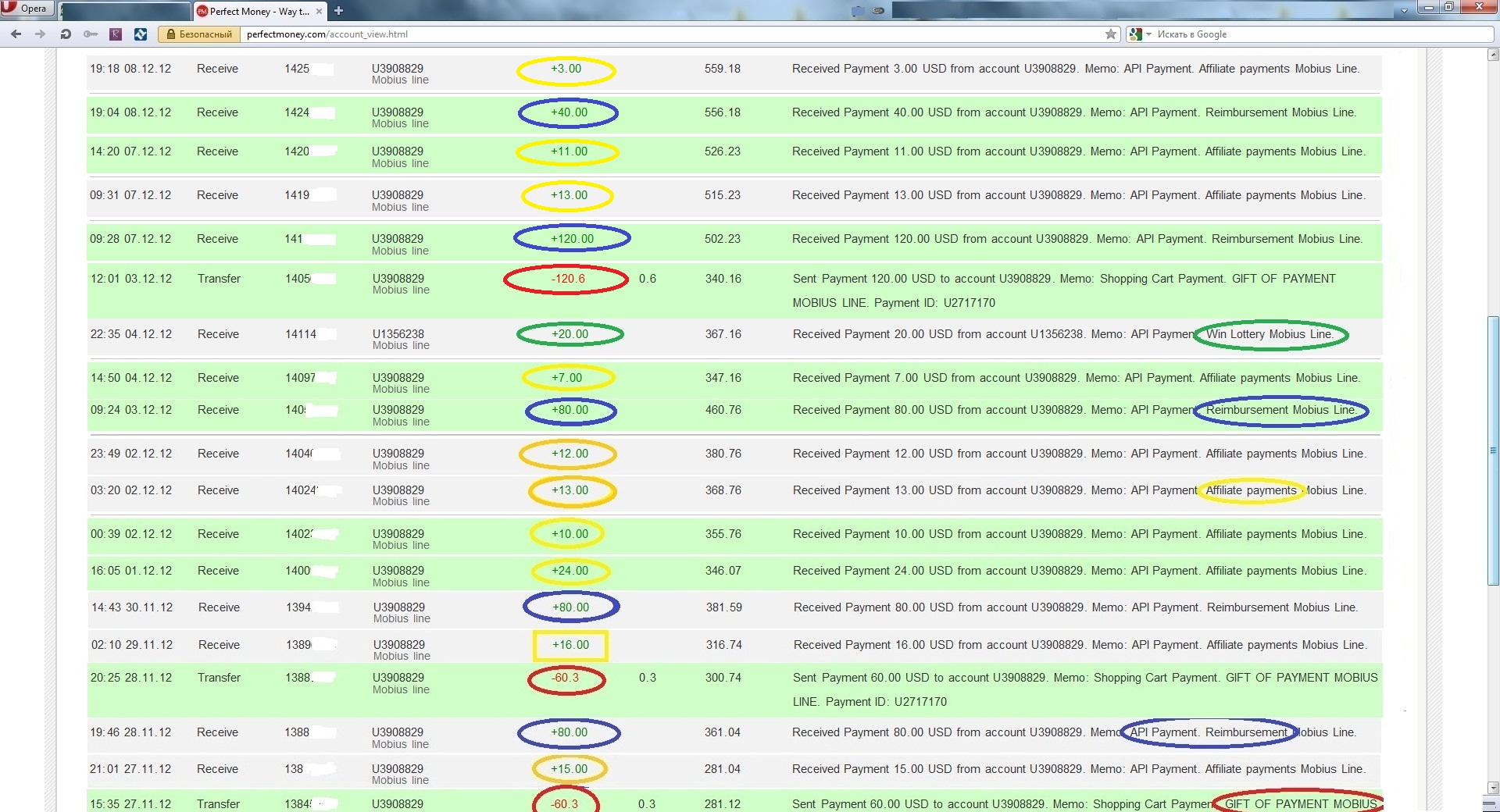Click timestamp 19:18 08.12.12
The height and width of the screenshot is (812, 1500).
coord(130,69)
